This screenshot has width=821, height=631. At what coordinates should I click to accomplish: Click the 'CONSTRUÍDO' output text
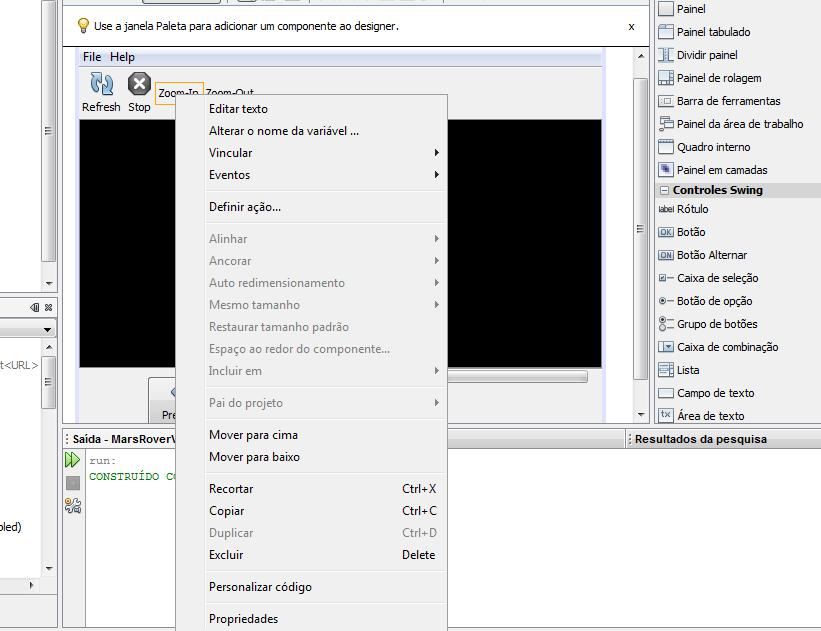coord(124,476)
